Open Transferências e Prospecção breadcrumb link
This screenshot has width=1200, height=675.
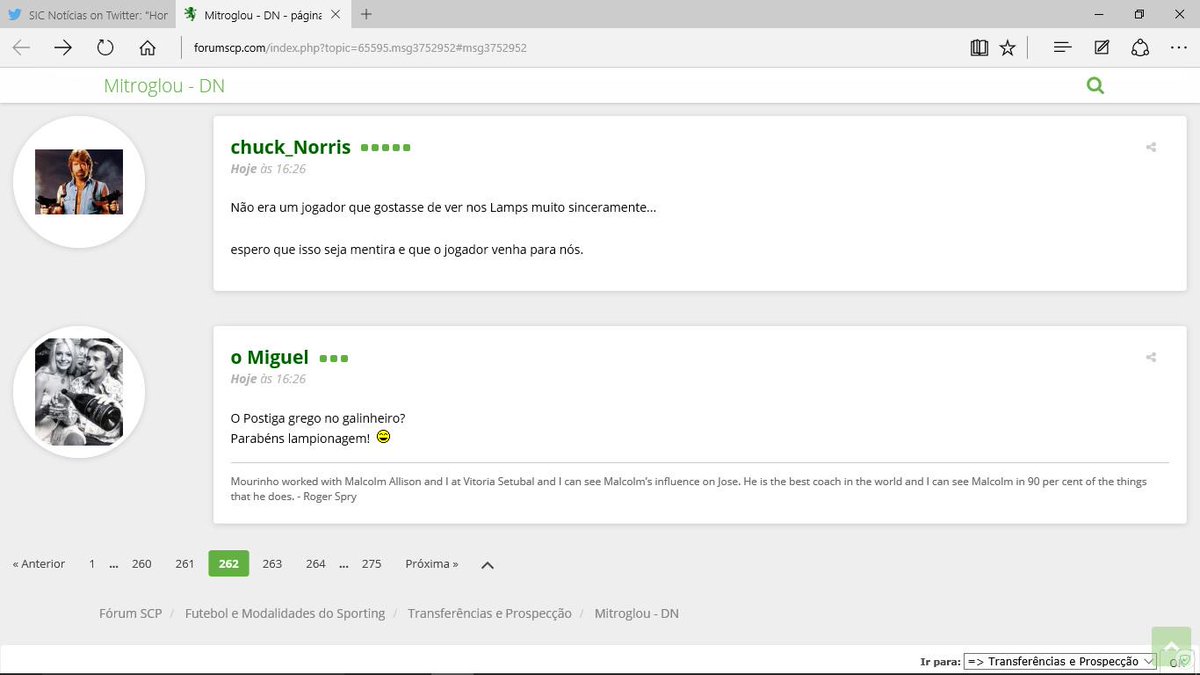coord(490,613)
